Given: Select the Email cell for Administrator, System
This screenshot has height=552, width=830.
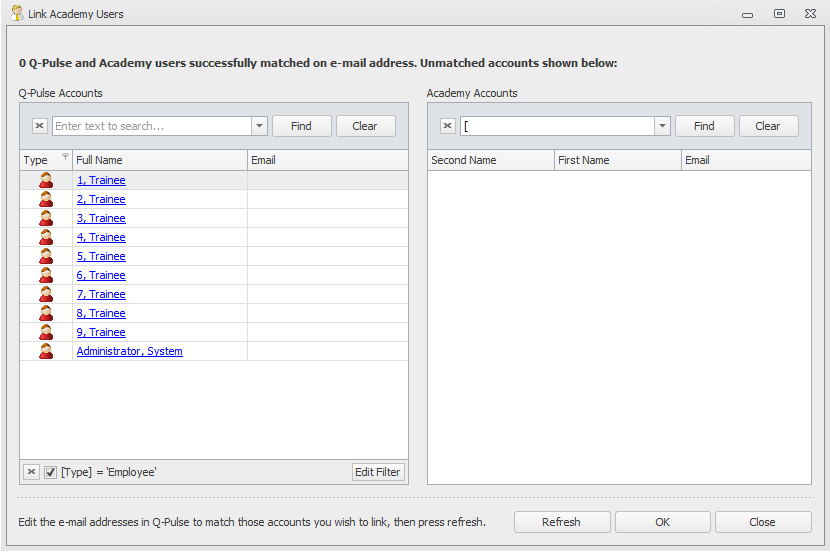Looking at the screenshot, I should pyautogui.click(x=328, y=351).
